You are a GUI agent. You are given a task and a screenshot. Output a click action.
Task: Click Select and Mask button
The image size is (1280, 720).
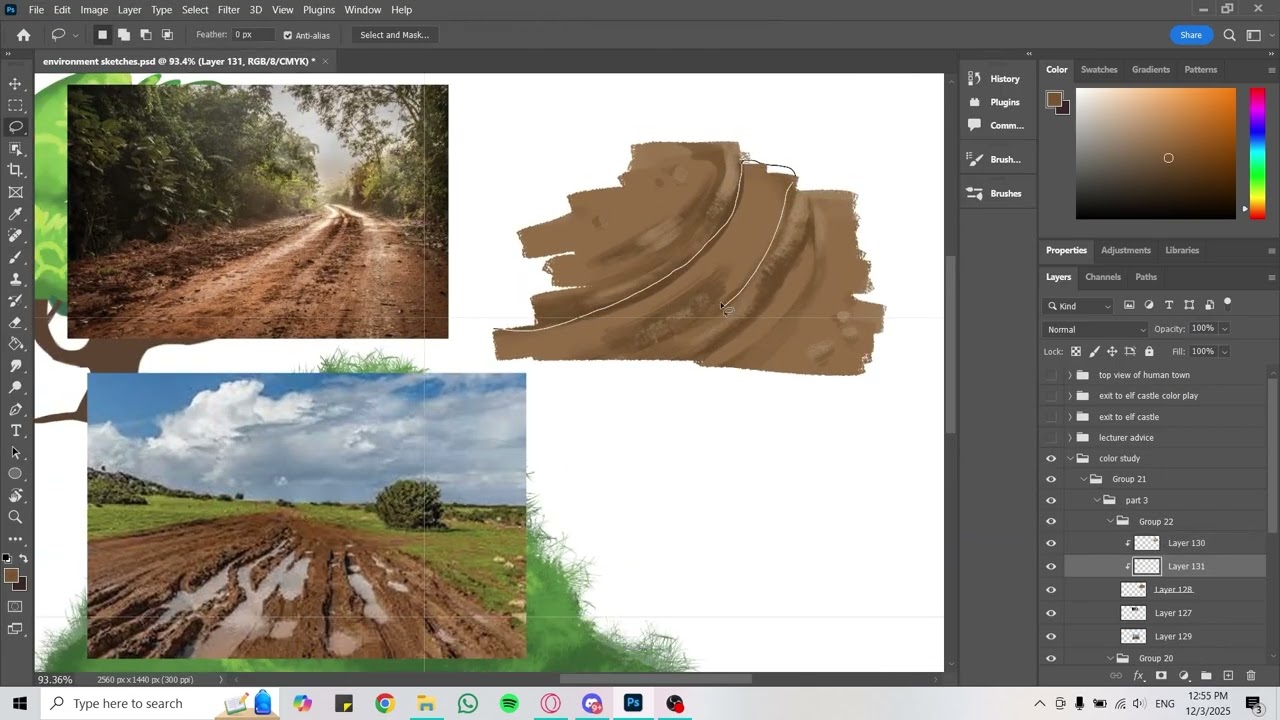pos(394,35)
